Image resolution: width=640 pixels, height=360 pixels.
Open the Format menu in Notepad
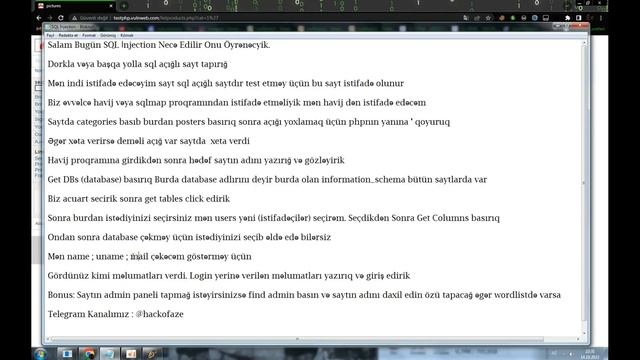[89, 36]
